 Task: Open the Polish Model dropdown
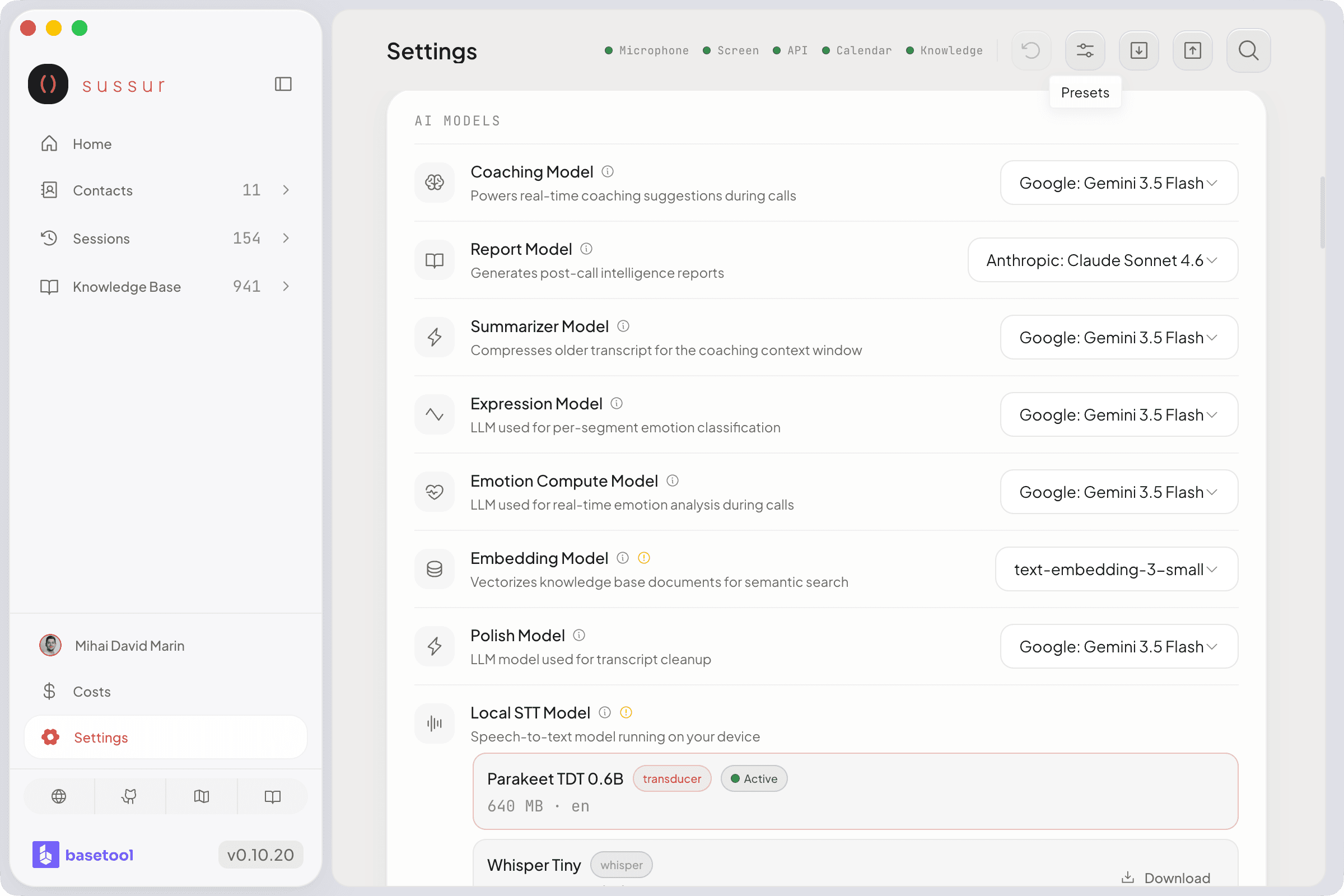point(1119,646)
